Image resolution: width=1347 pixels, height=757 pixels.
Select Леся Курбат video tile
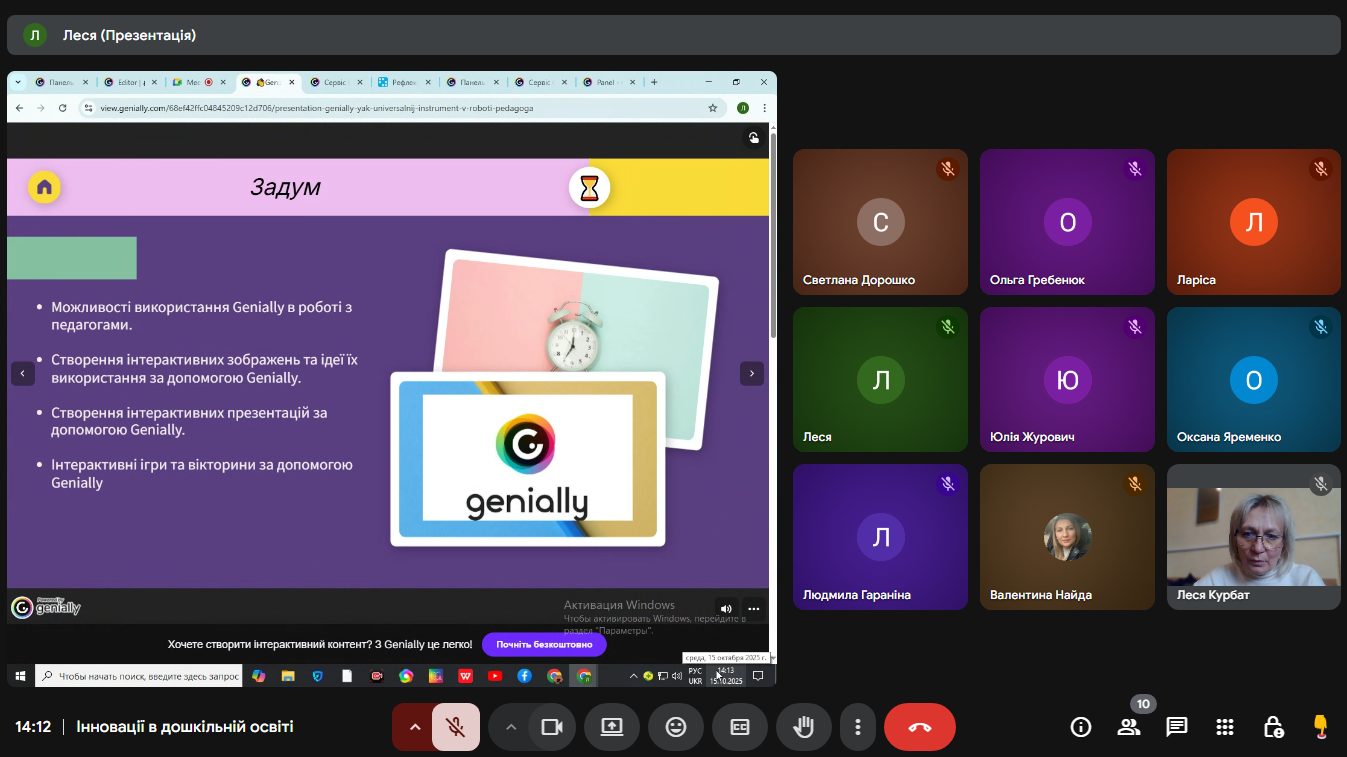1253,537
